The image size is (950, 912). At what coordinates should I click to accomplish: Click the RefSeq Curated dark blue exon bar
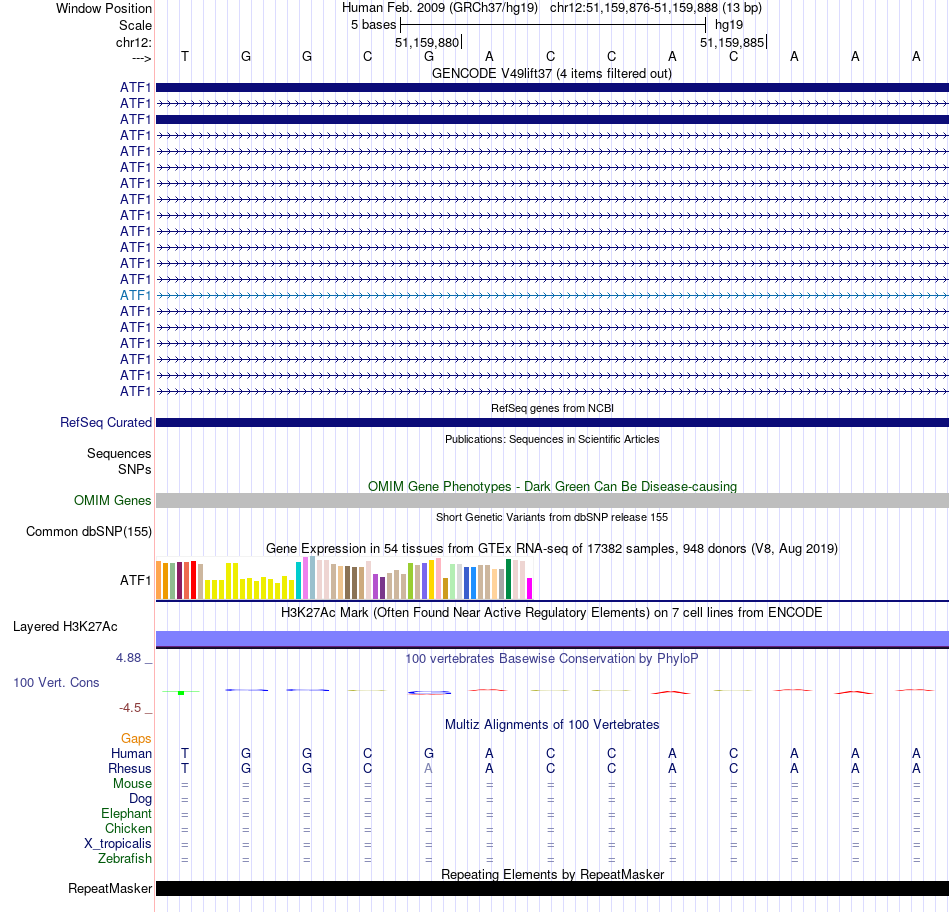pos(552,422)
